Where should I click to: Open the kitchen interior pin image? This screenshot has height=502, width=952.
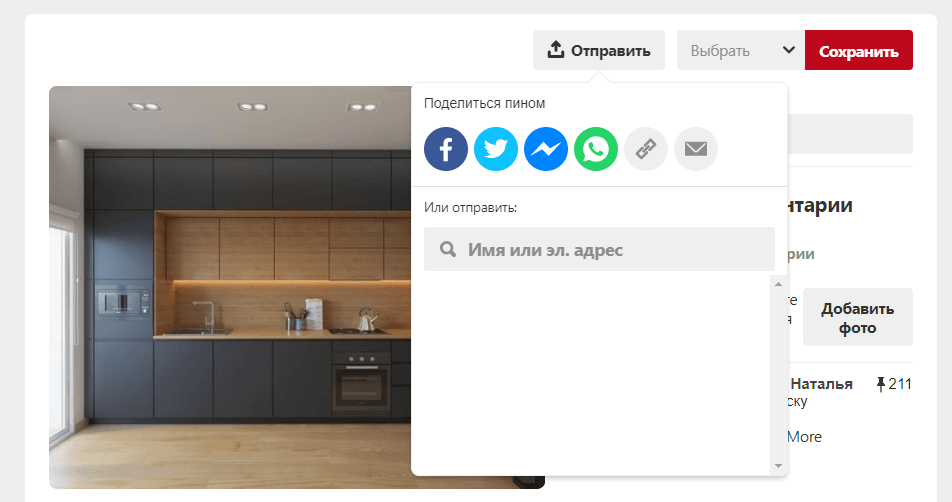pyautogui.click(x=230, y=287)
